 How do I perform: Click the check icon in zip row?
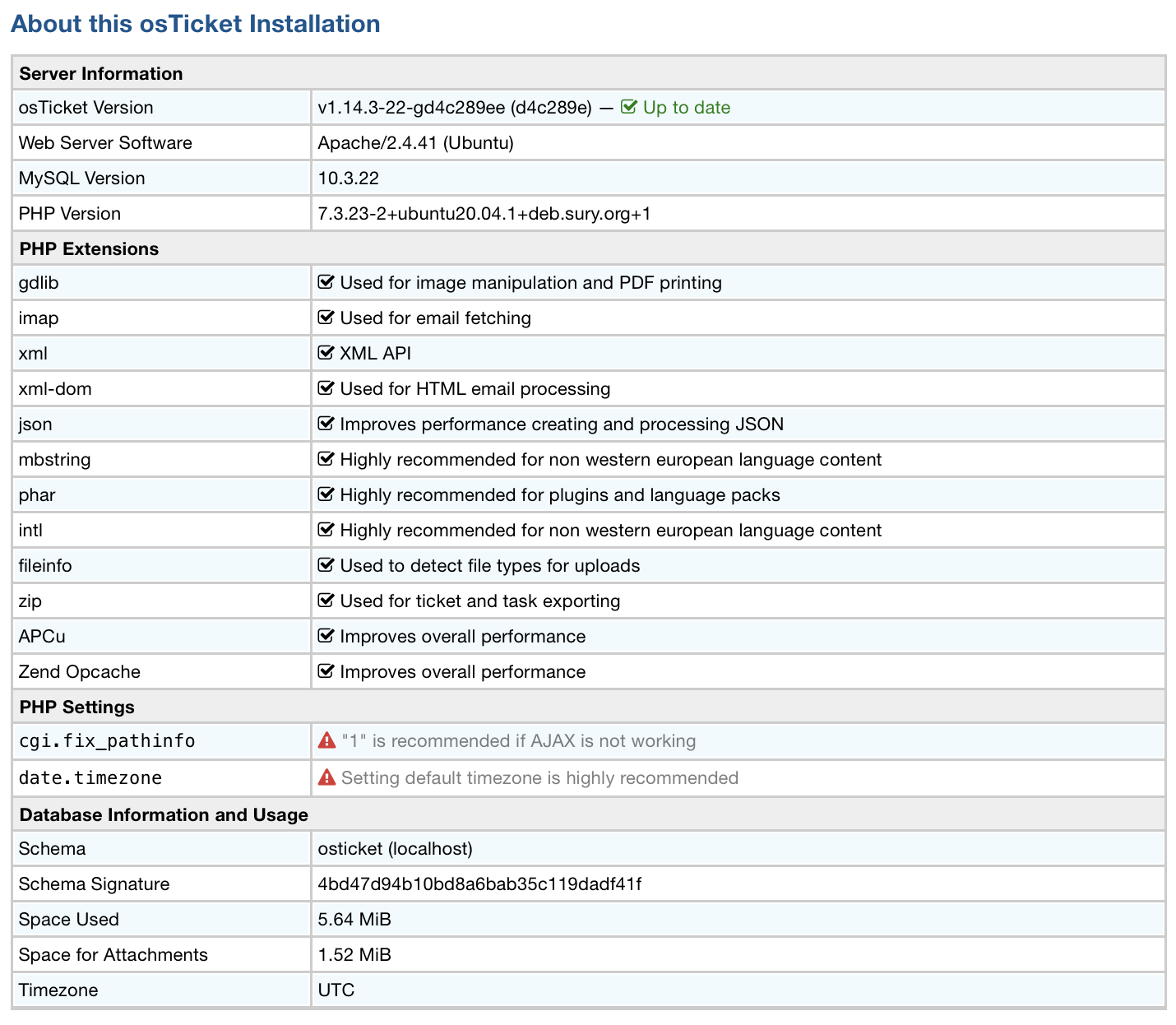coord(326,601)
